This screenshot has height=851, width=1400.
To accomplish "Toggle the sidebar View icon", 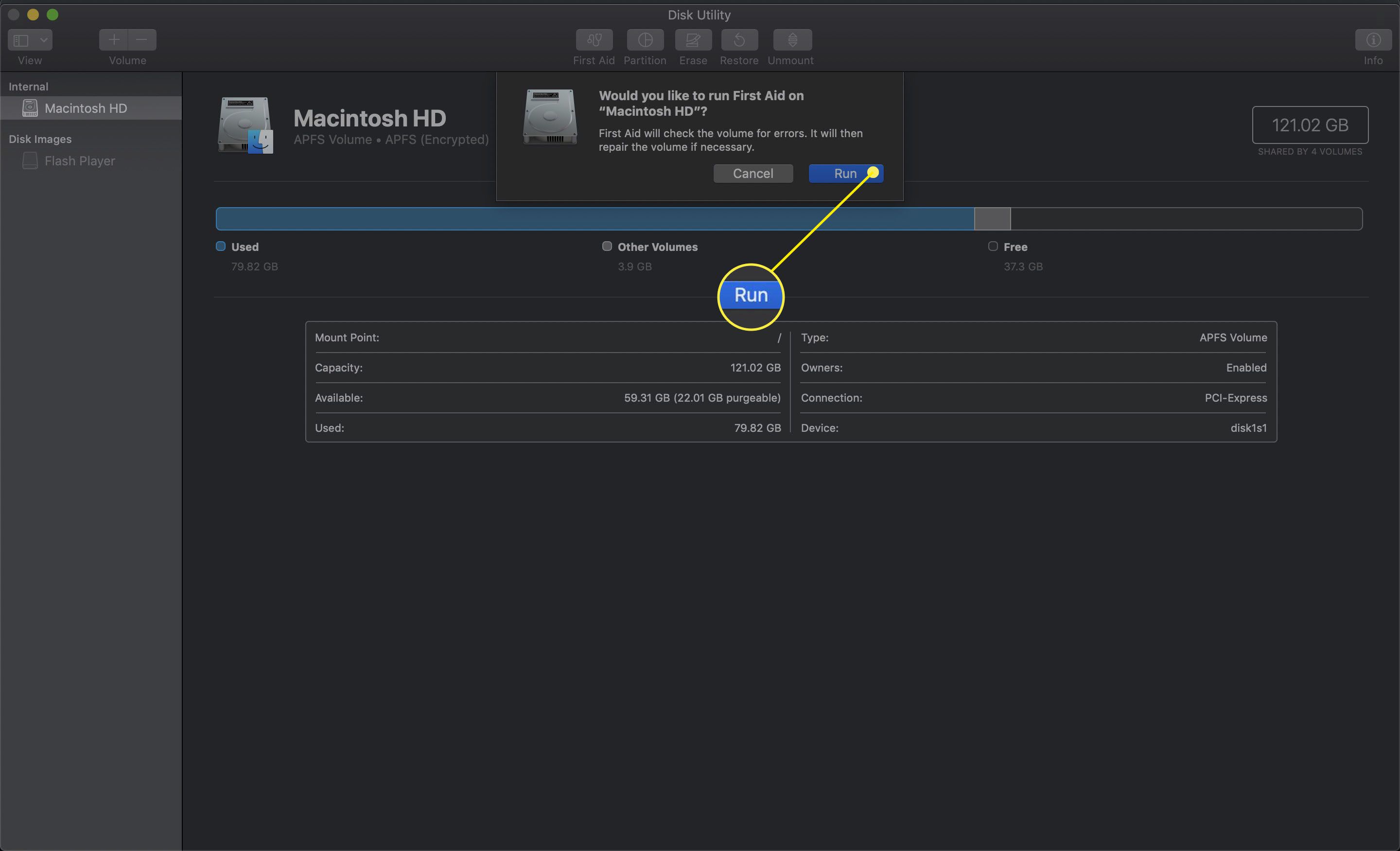I will 21,40.
